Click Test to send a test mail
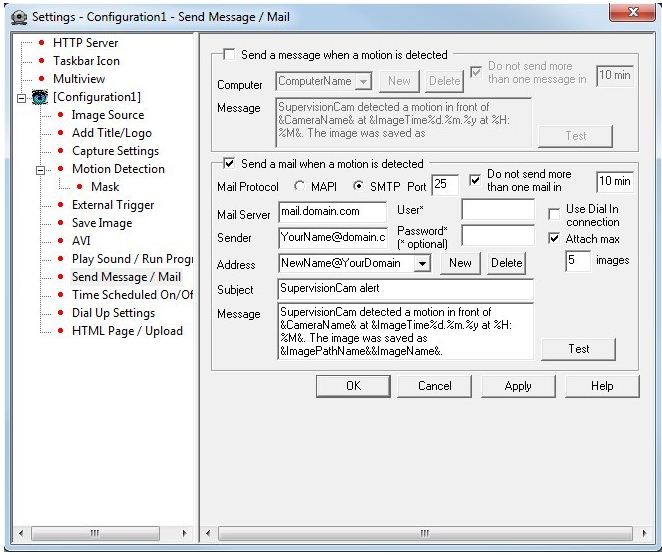This screenshot has width=662, height=555. pos(578,349)
